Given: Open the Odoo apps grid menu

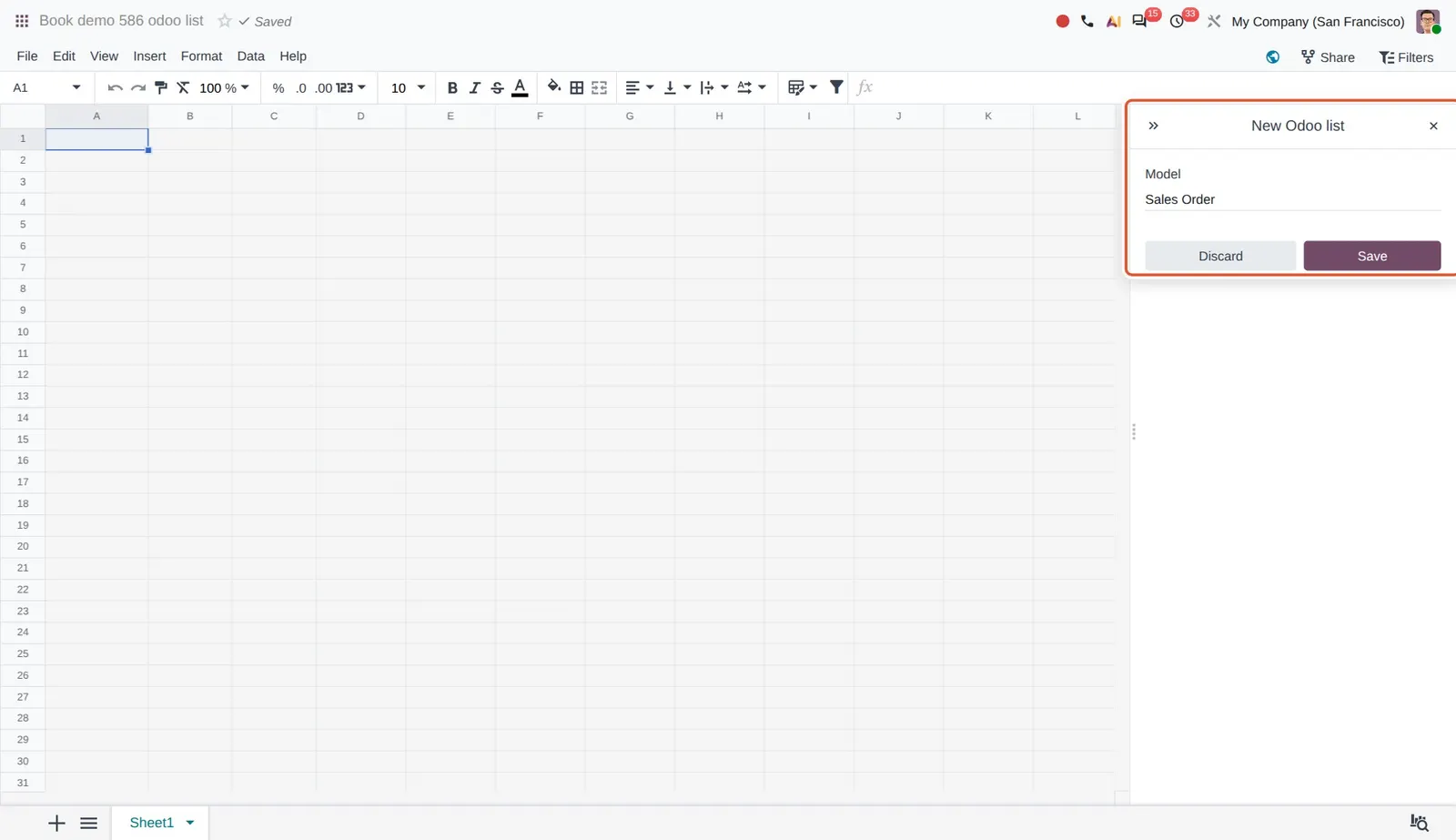Looking at the screenshot, I should click(x=22, y=21).
